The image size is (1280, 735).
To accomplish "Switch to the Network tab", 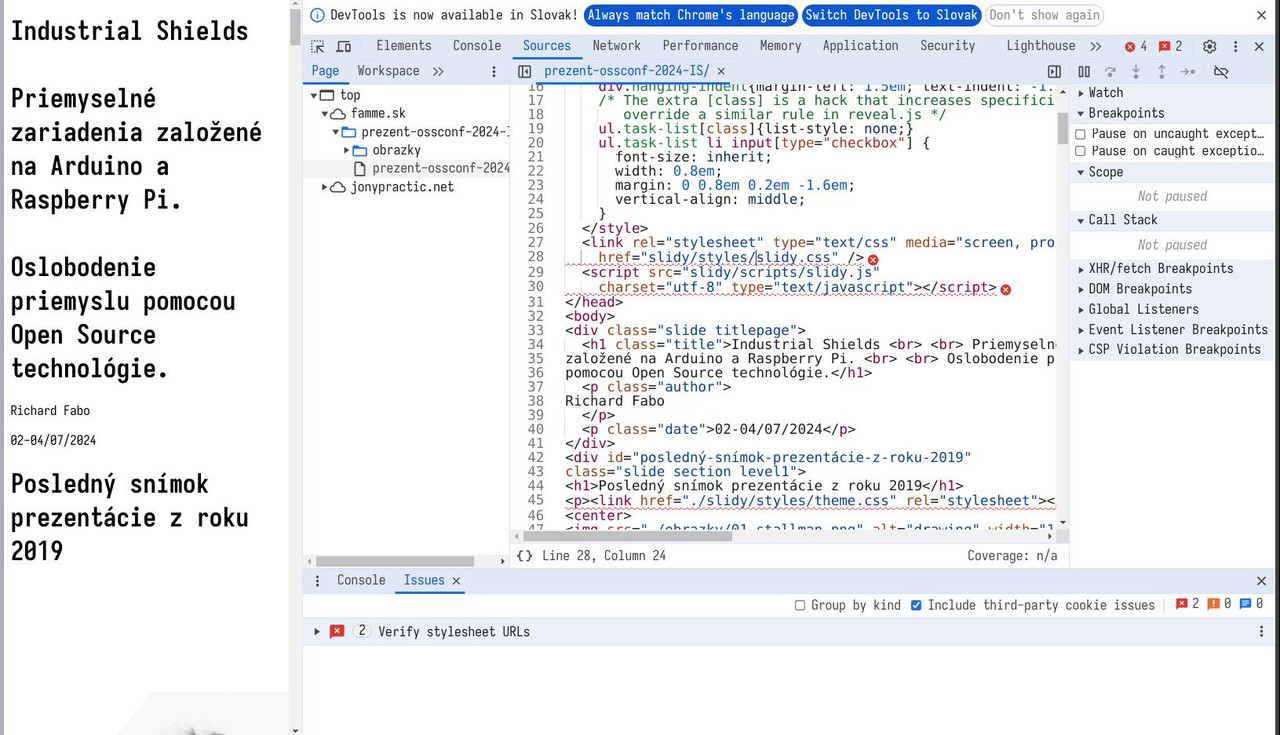I will pyautogui.click(x=616, y=46).
